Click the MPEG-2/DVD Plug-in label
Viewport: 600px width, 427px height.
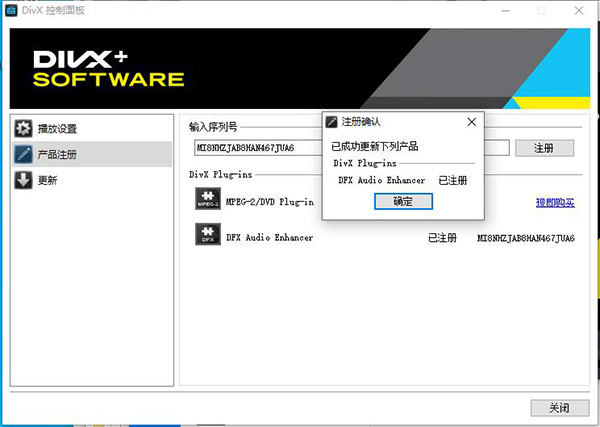pos(270,202)
